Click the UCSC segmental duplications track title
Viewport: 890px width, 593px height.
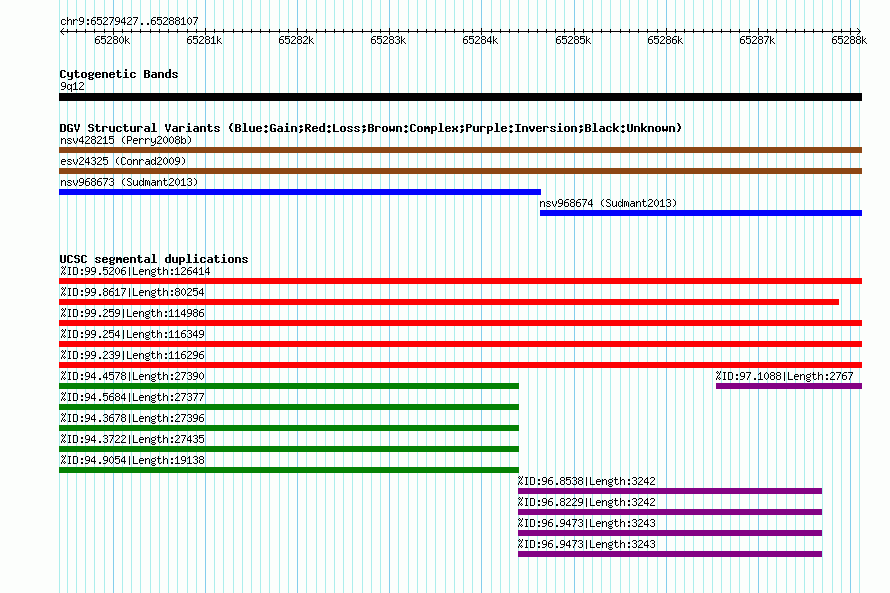tap(154, 259)
